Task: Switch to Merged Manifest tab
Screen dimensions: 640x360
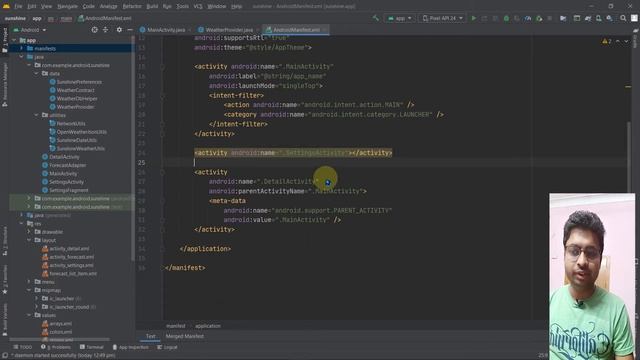Action: (x=184, y=336)
